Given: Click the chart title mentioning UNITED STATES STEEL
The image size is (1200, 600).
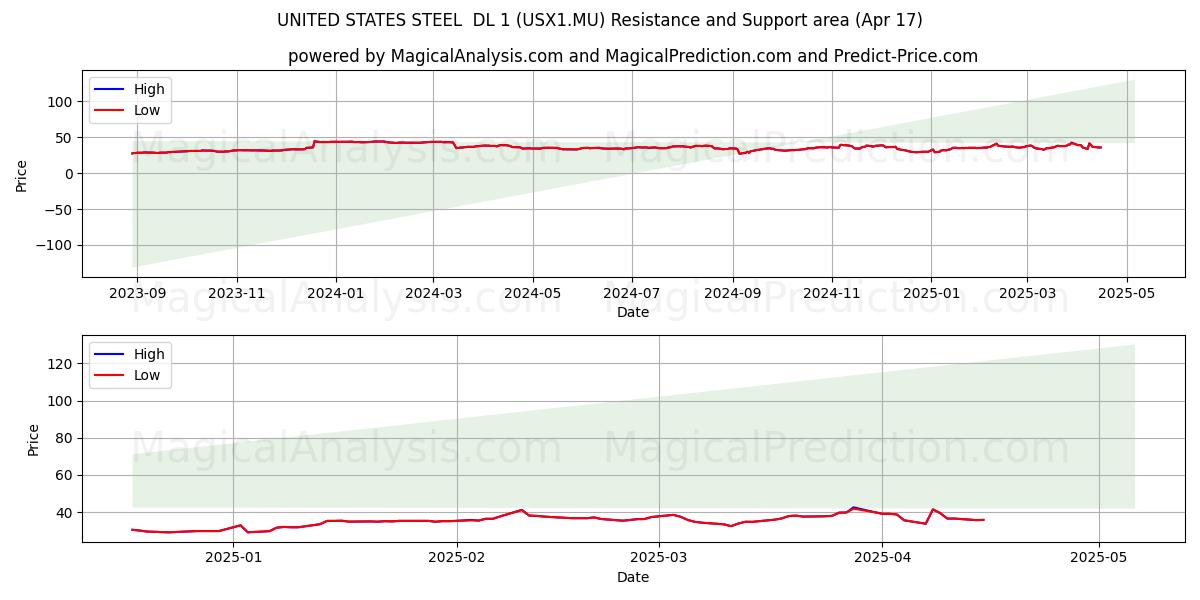Looking at the screenshot, I should [599, 20].
